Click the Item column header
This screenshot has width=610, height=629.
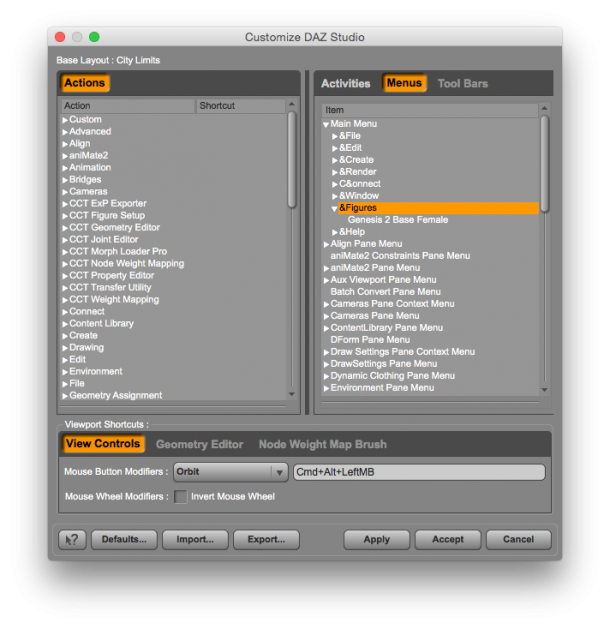pyautogui.click(x=430, y=110)
